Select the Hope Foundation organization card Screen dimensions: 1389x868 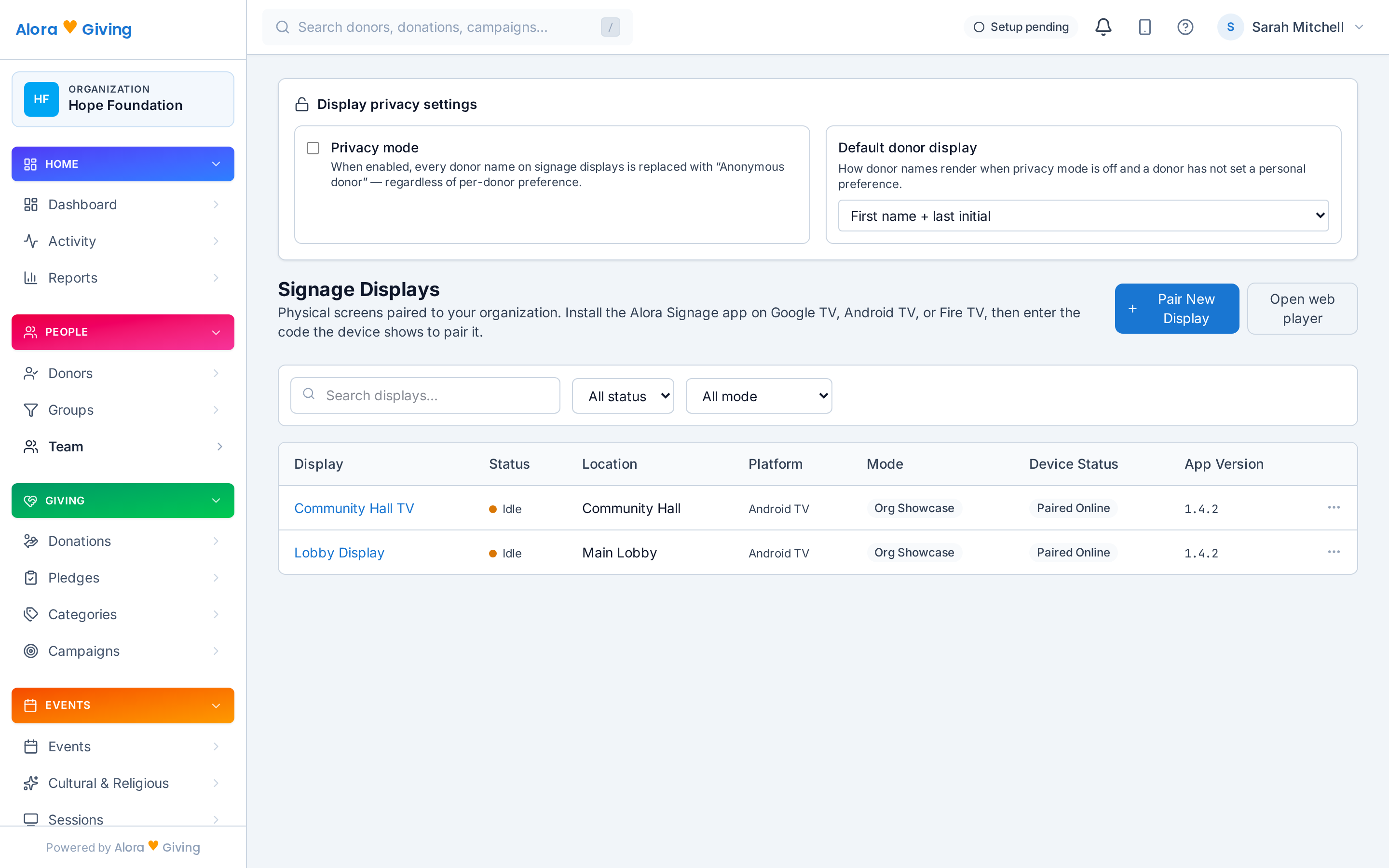point(123,99)
